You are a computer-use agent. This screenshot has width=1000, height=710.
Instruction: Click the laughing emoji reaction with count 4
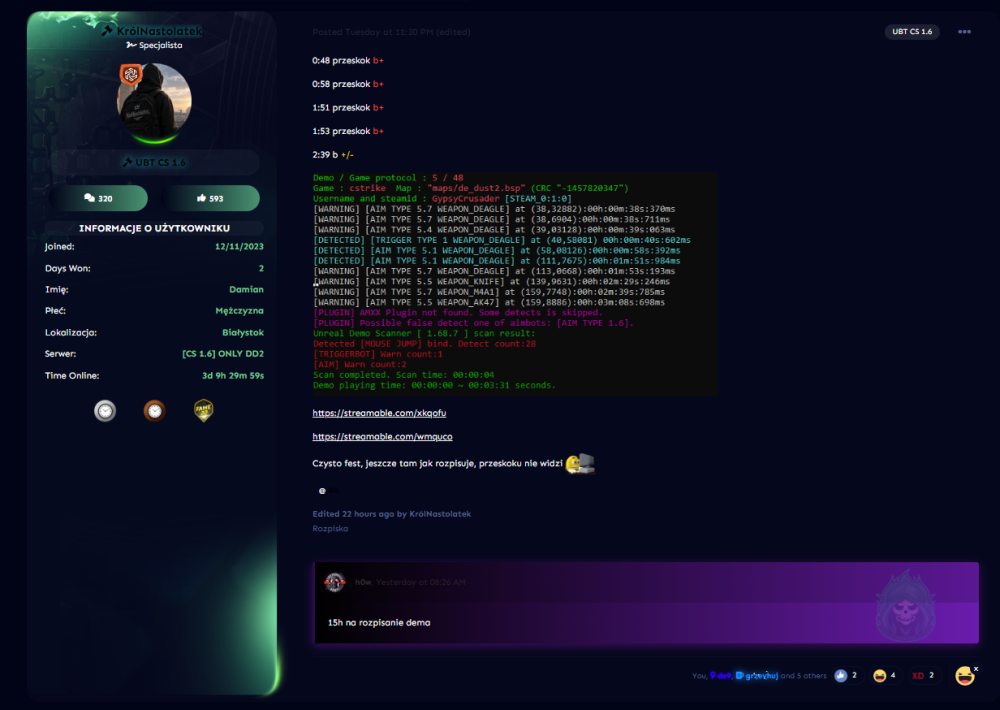pyautogui.click(x=886, y=676)
